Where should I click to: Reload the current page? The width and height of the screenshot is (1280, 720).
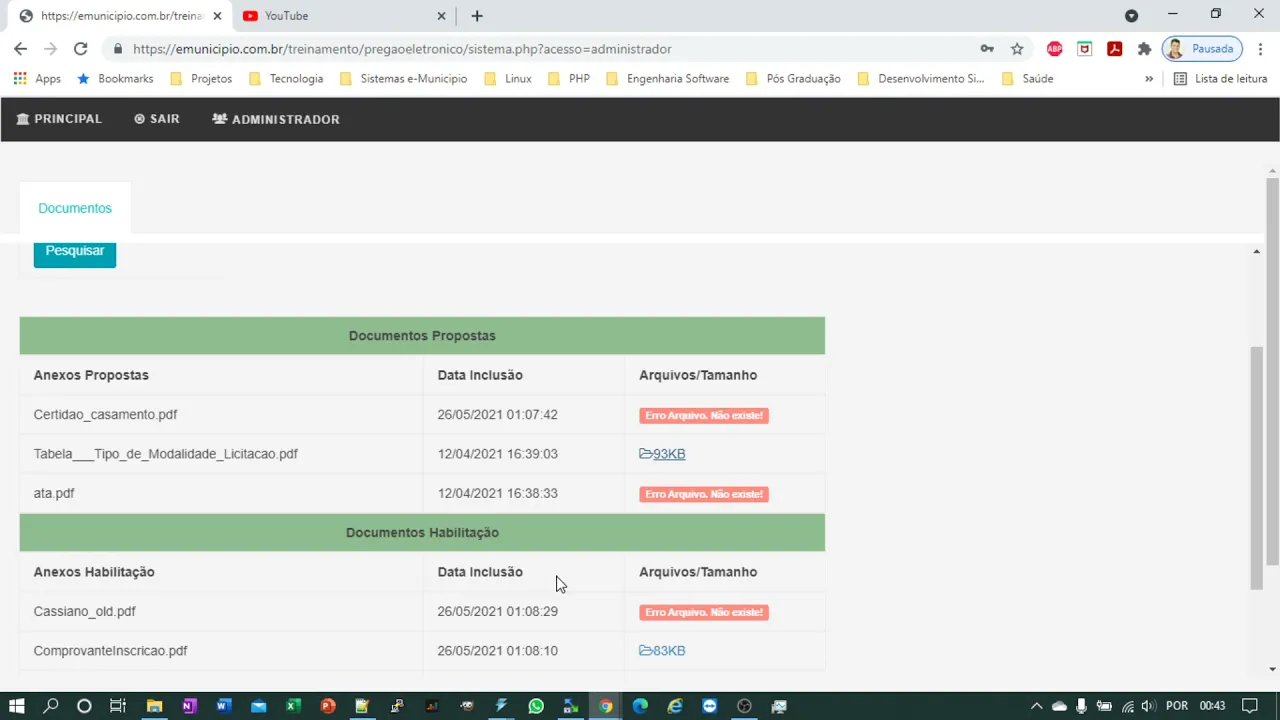coord(81,49)
